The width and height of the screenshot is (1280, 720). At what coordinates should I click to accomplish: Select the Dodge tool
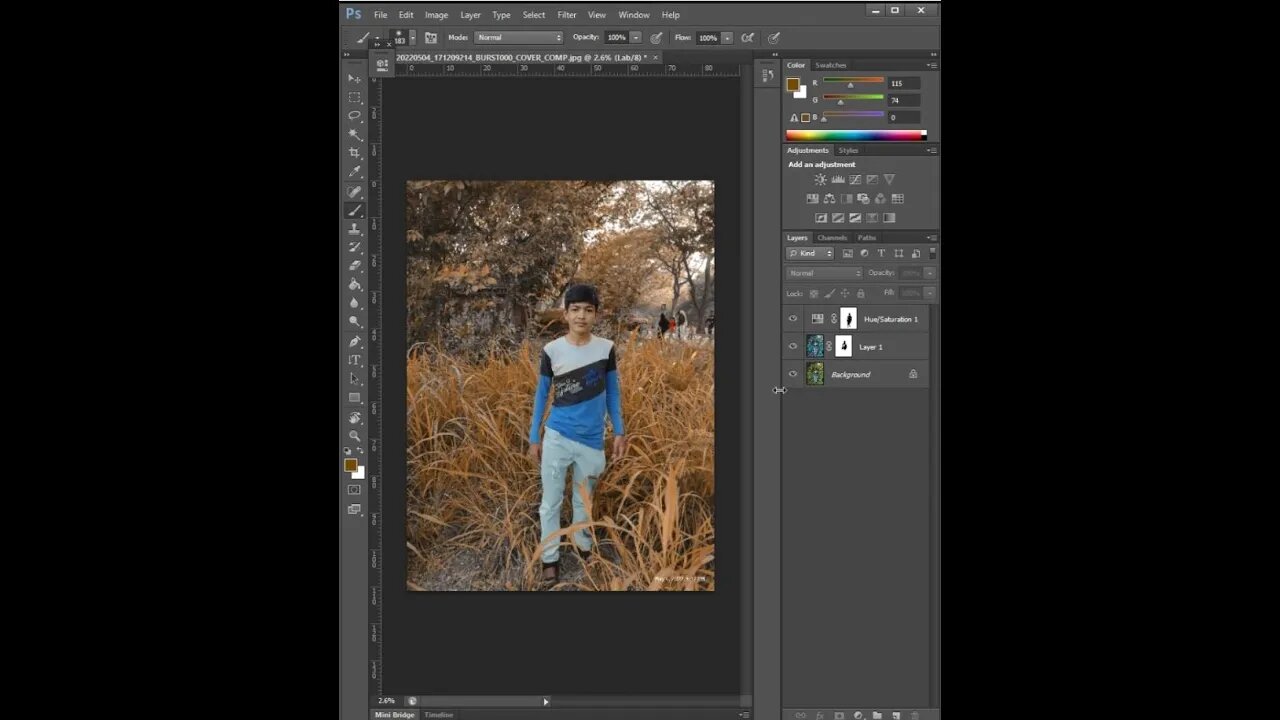click(x=354, y=322)
